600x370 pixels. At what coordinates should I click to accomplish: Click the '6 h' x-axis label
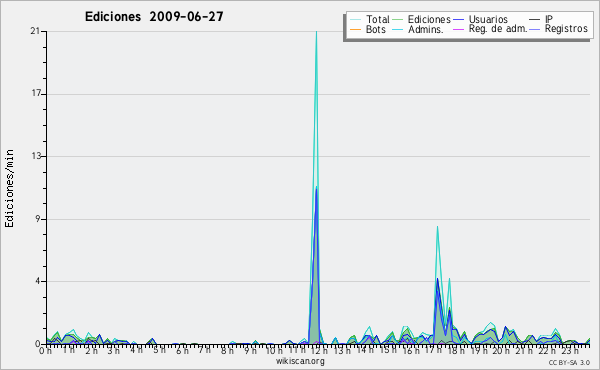(x=182, y=351)
